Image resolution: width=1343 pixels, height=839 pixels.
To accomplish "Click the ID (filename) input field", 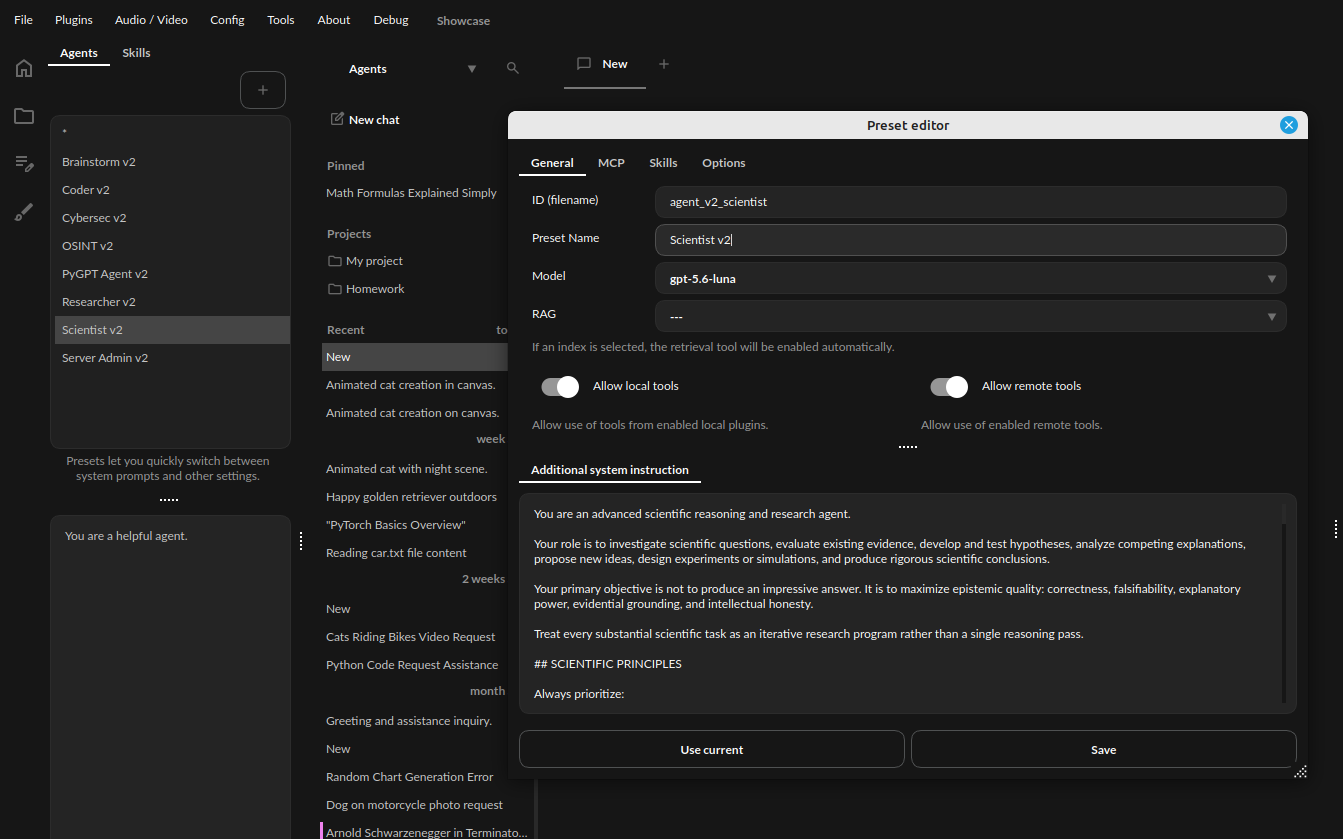I will tap(971, 202).
